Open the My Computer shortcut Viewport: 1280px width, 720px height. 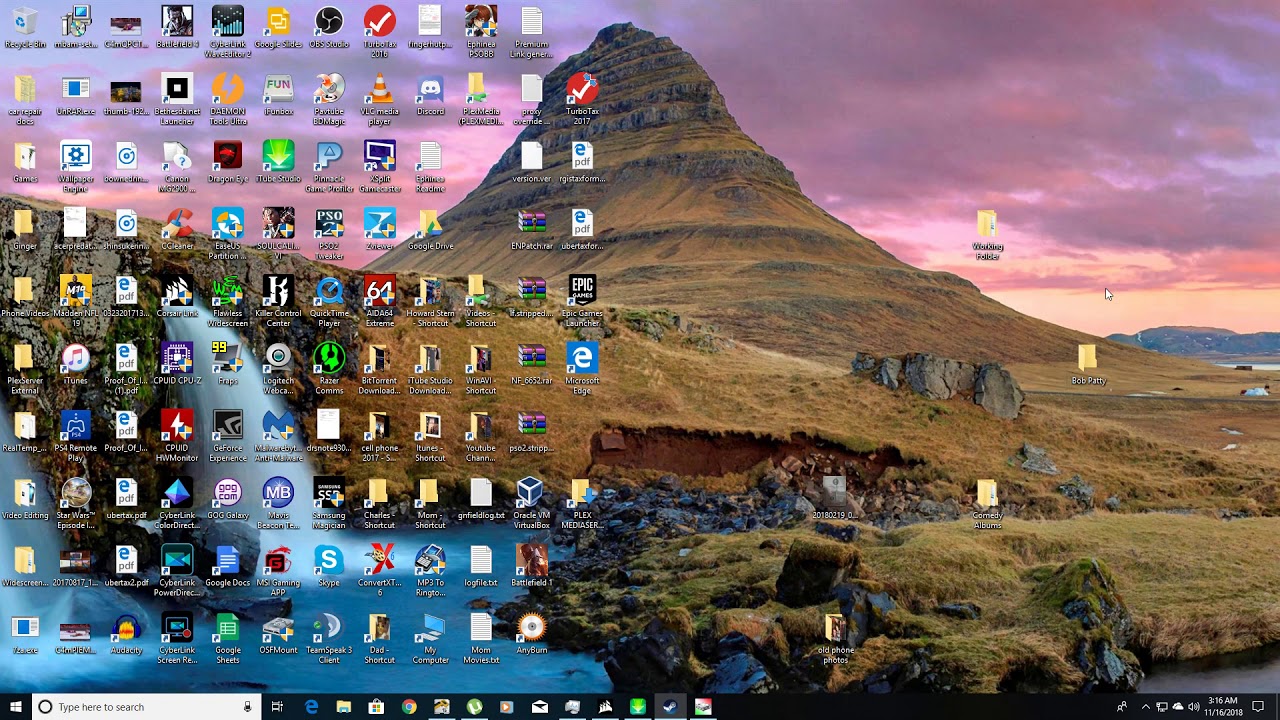(430, 636)
